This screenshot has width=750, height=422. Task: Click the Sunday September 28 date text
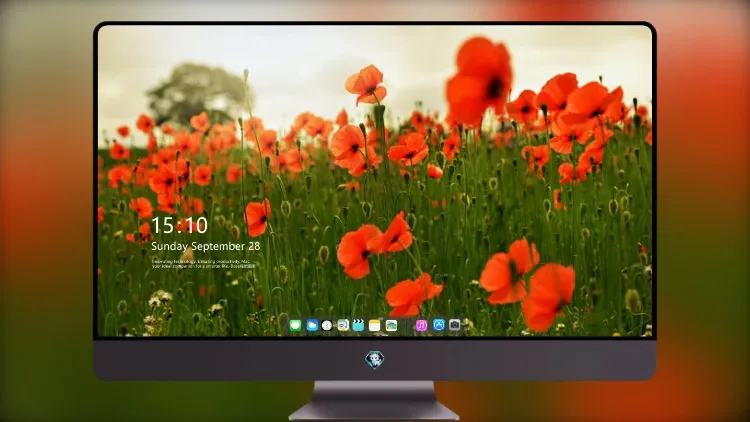(206, 246)
